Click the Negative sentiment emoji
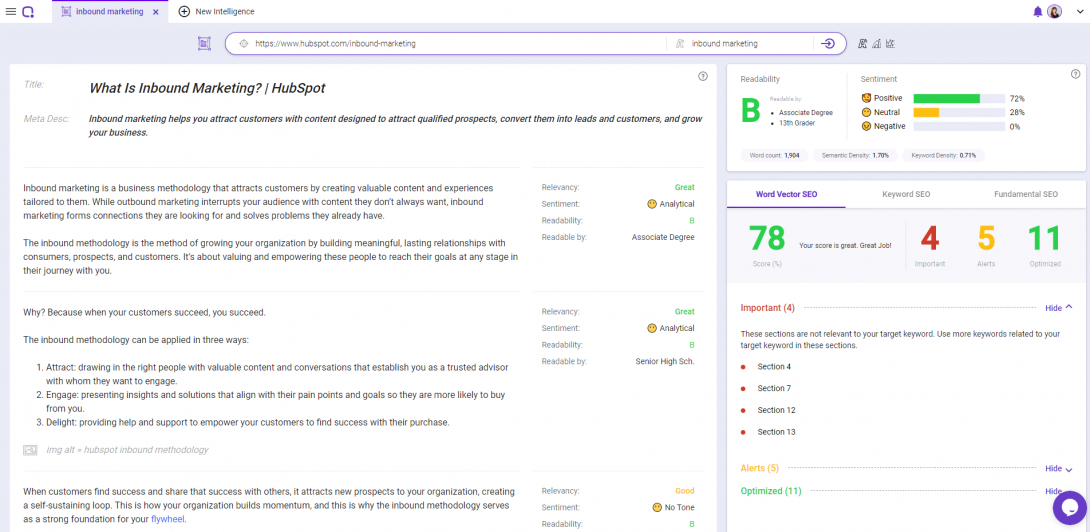The image size is (1090, 532). pyautogui.click(x=866, y=127)
